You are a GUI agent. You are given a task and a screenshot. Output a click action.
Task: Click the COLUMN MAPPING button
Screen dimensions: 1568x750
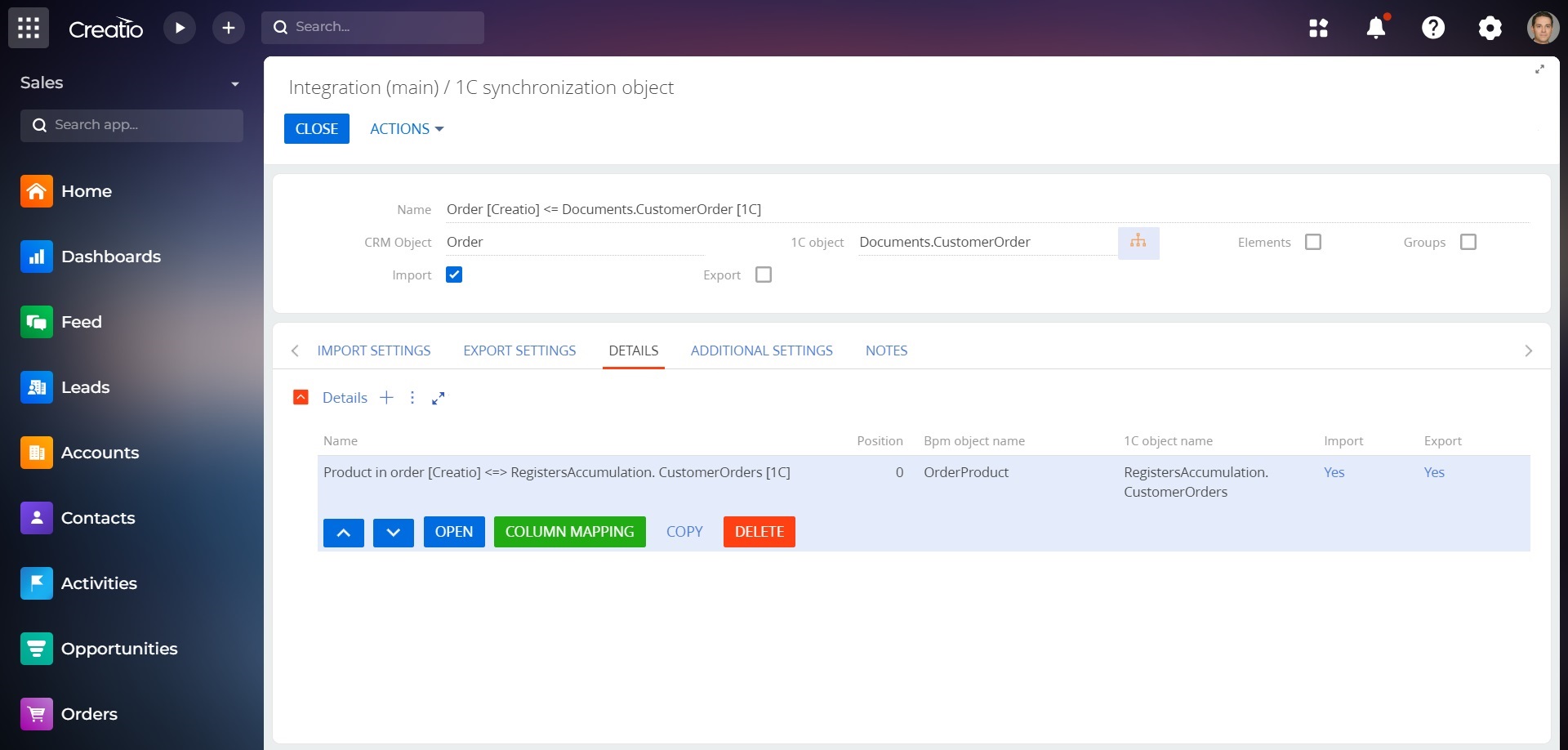(570, 532)
